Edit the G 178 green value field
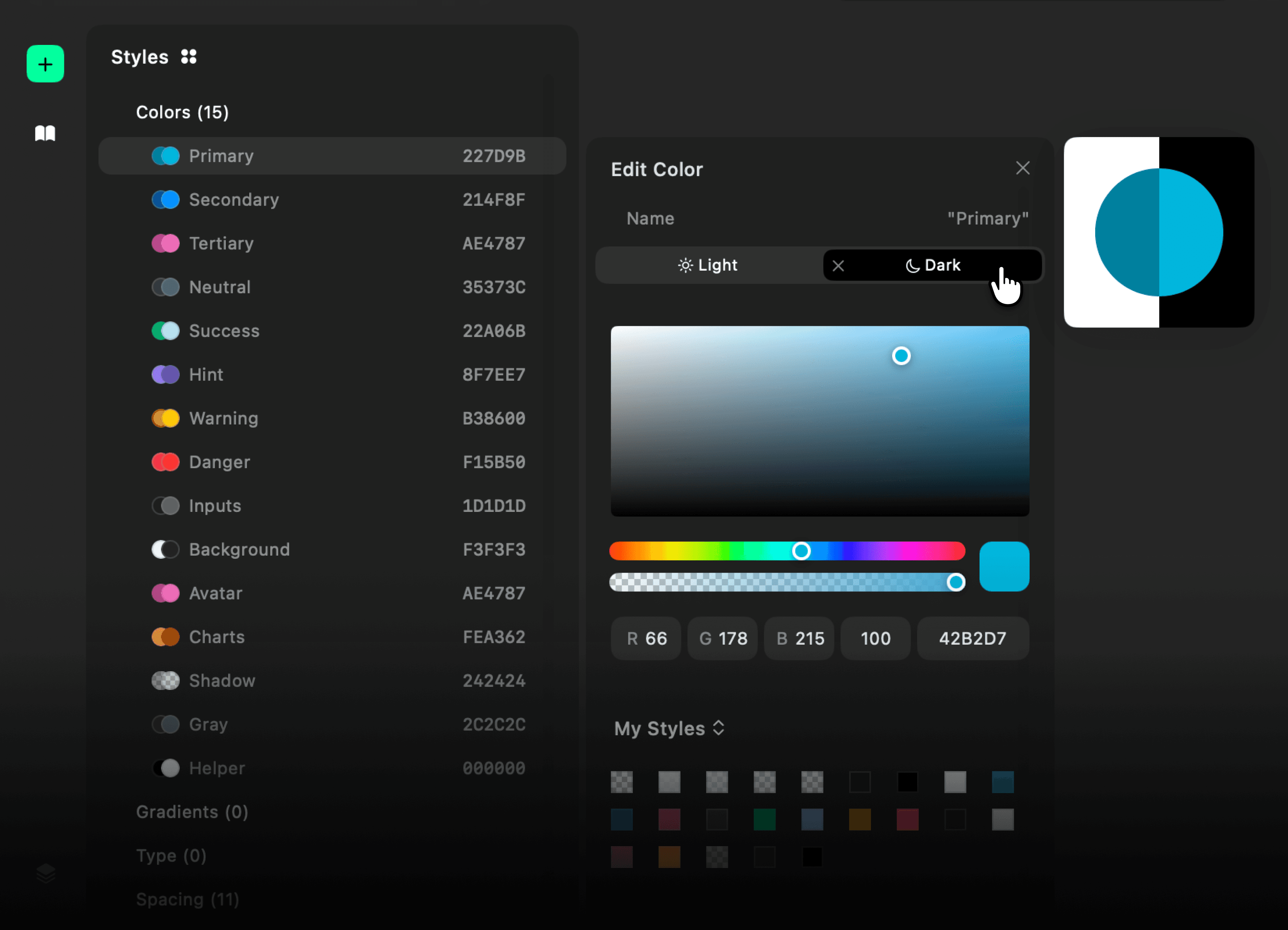This screenshot has height=930, width=1288. click(722, 638)
